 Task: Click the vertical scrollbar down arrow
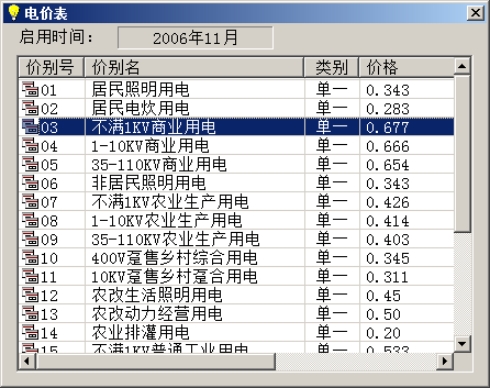click(x=462, y=343)
